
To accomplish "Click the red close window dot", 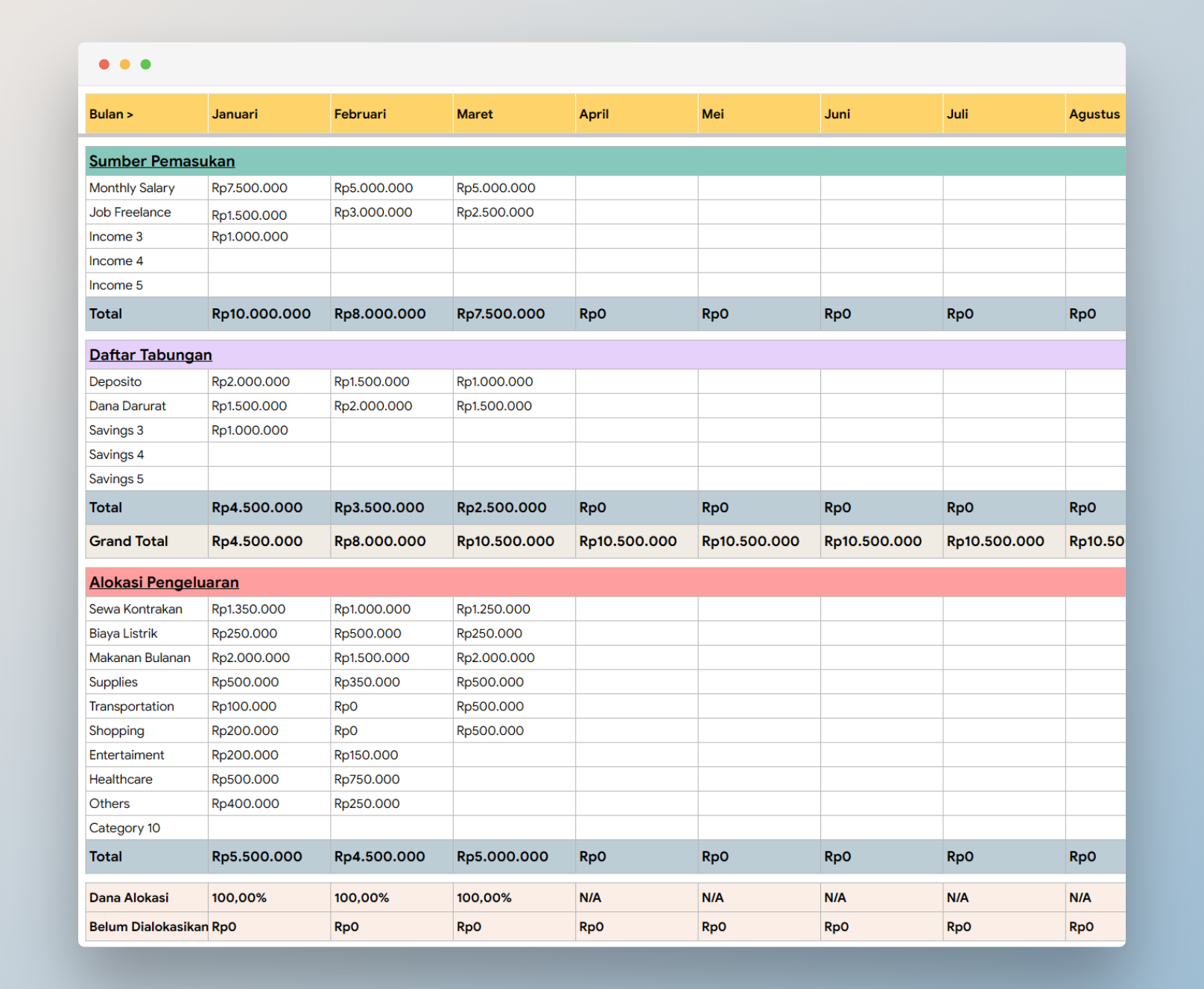I will point(104,65).
